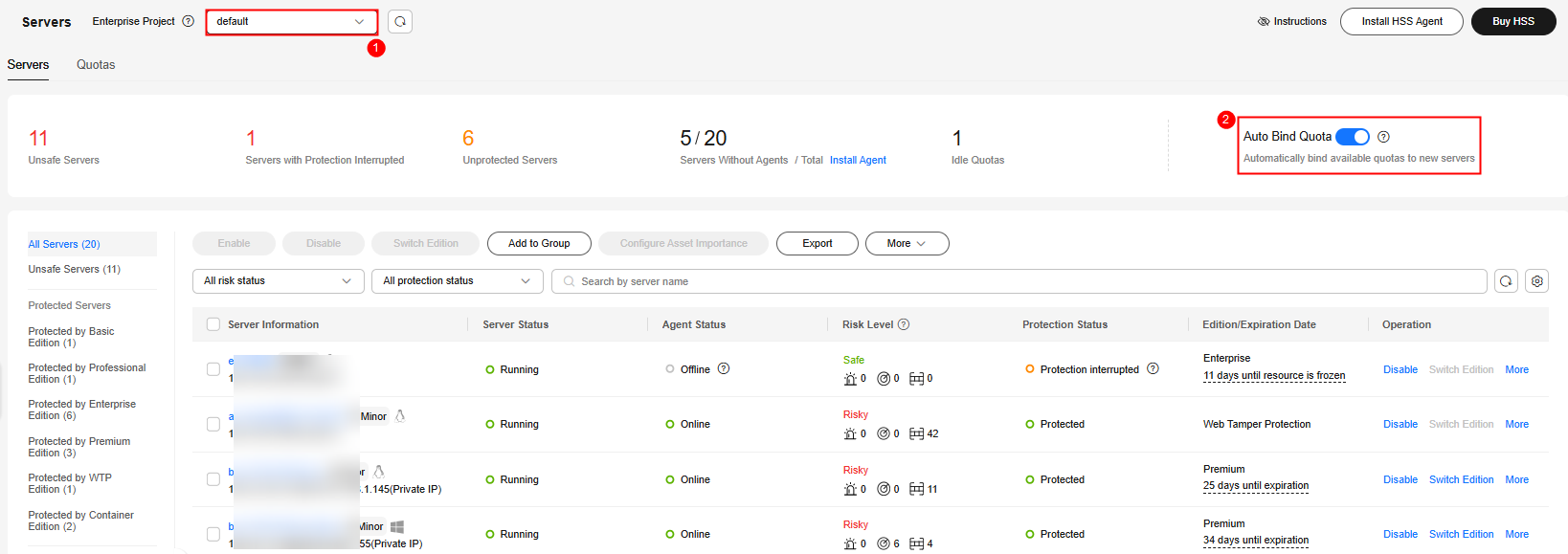Toggle the Auto Bind Quota switch
The image size is (1568, 554).
coord(1353,137)
